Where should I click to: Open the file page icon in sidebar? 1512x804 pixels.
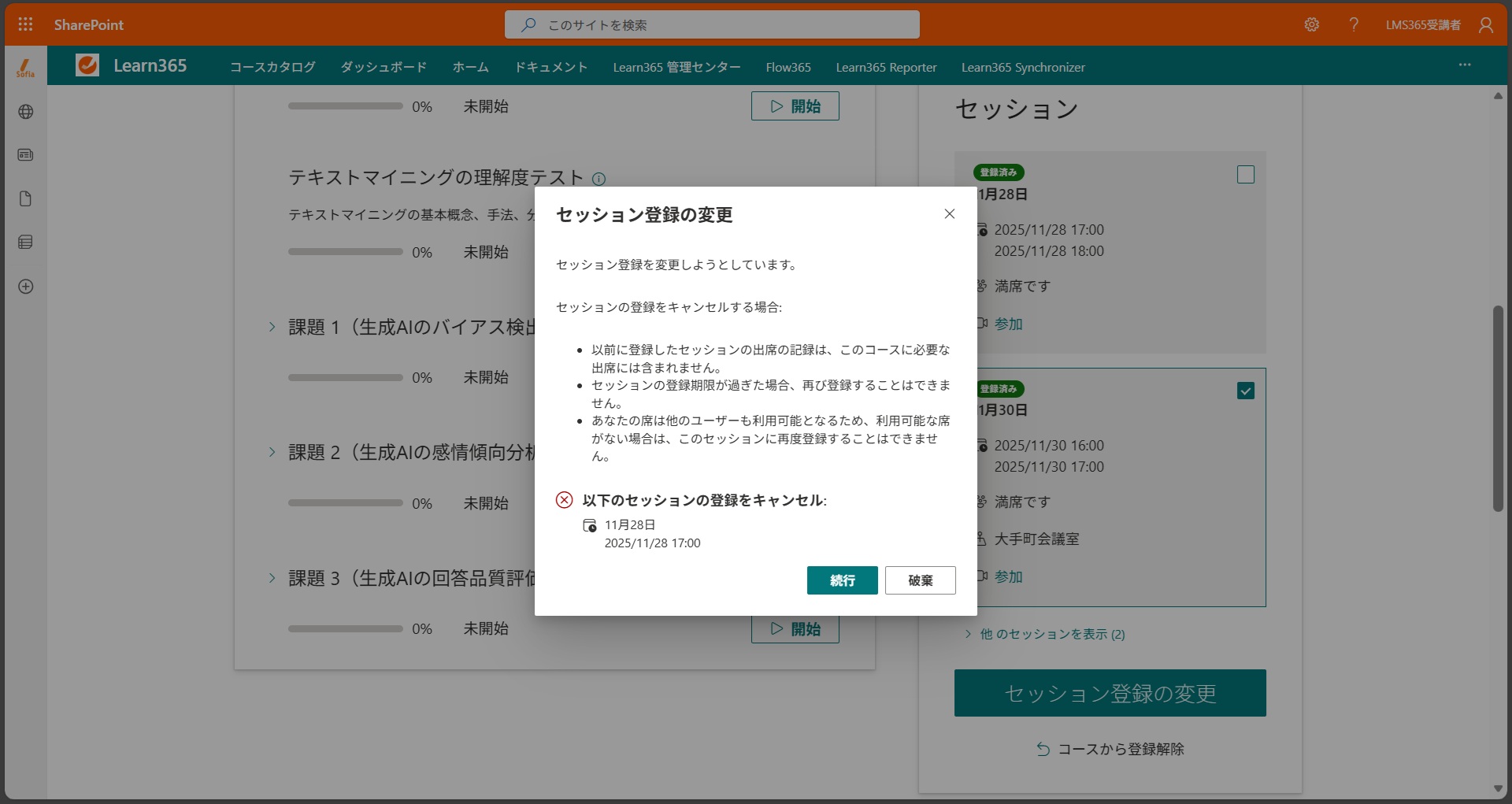tap(25, 198)
